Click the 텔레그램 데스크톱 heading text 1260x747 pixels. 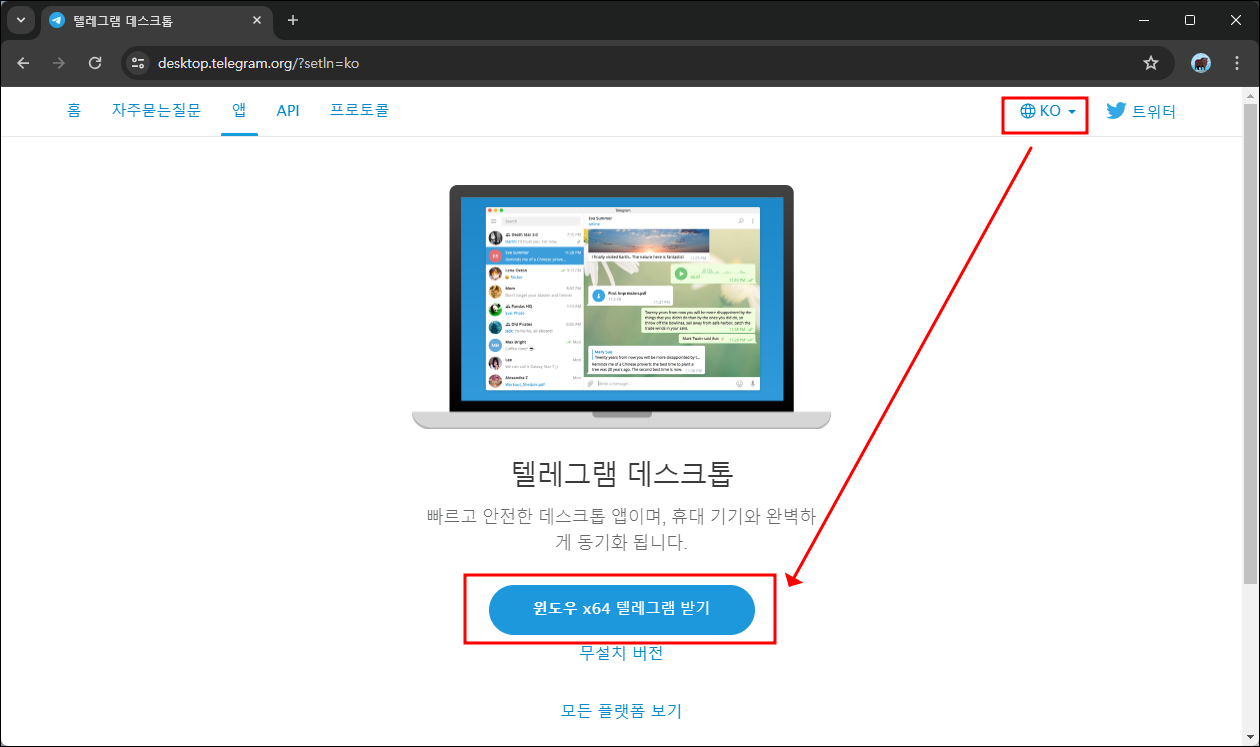(621, 472)
